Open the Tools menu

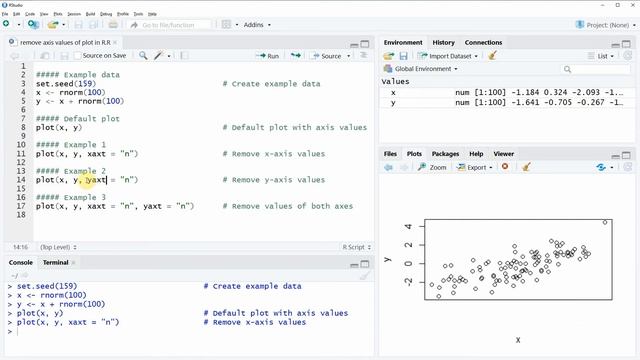[x=138, y=14]
